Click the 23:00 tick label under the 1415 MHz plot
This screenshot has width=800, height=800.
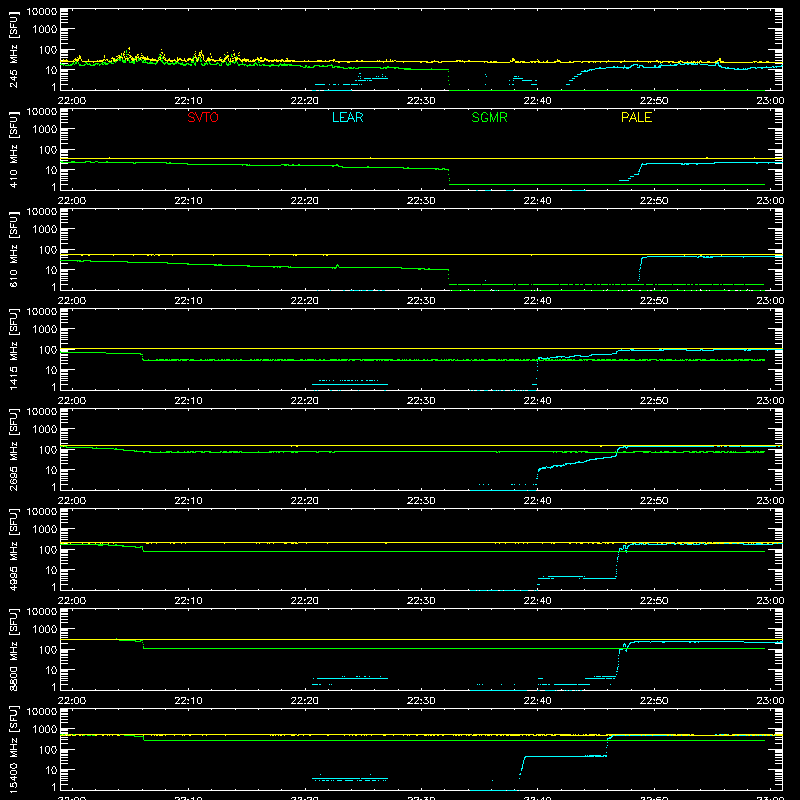(770, 401)
